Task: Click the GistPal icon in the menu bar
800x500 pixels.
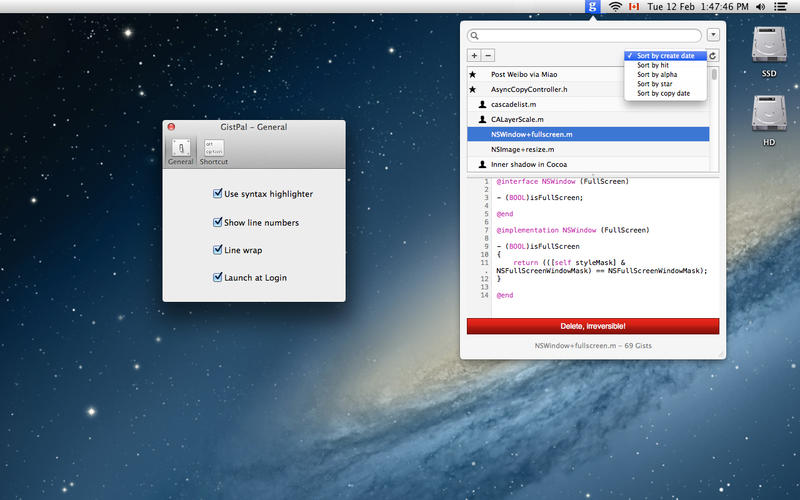Action: [593, 7]
